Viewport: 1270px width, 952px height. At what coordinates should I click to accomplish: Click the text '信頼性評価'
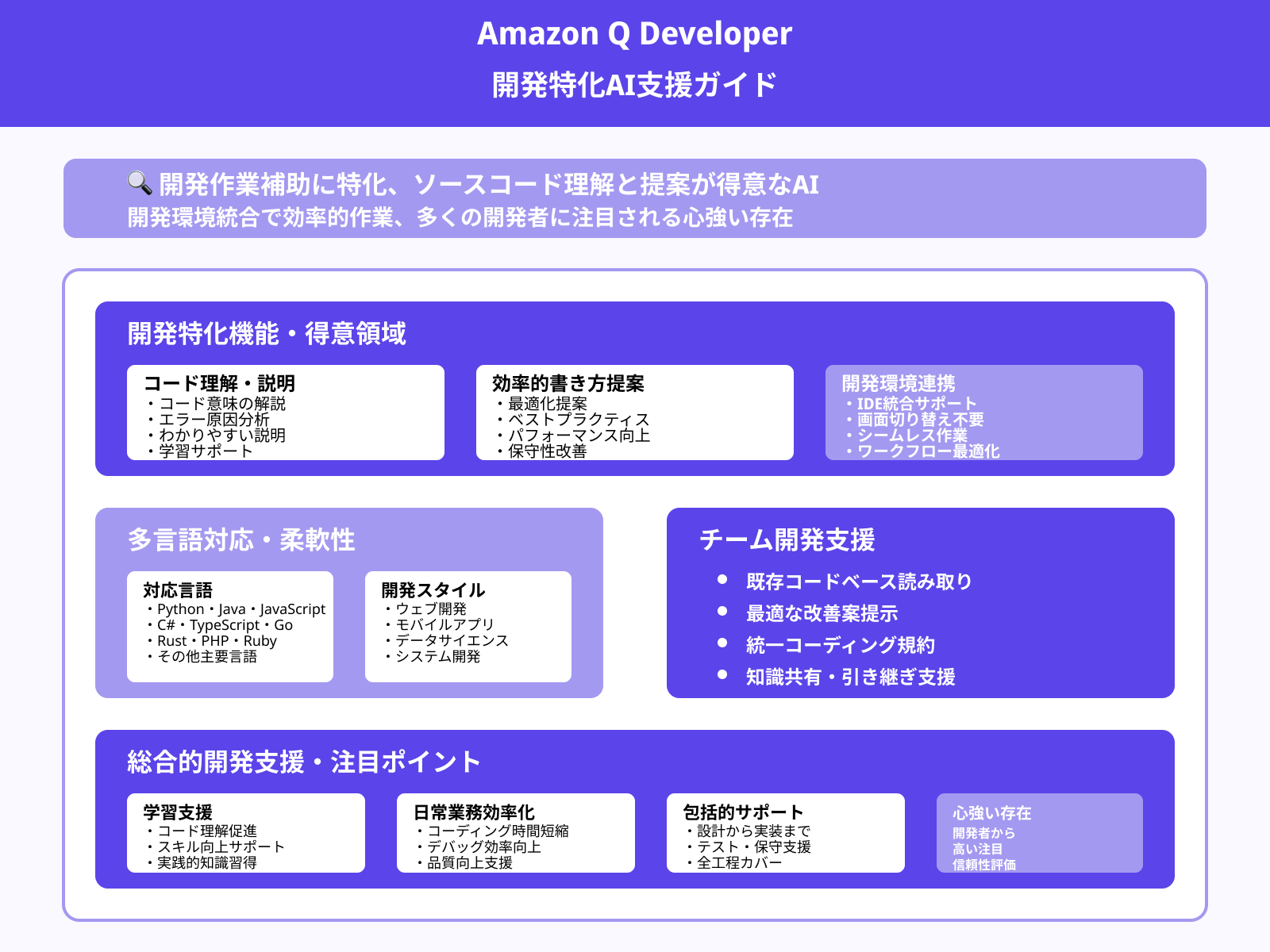984,865
